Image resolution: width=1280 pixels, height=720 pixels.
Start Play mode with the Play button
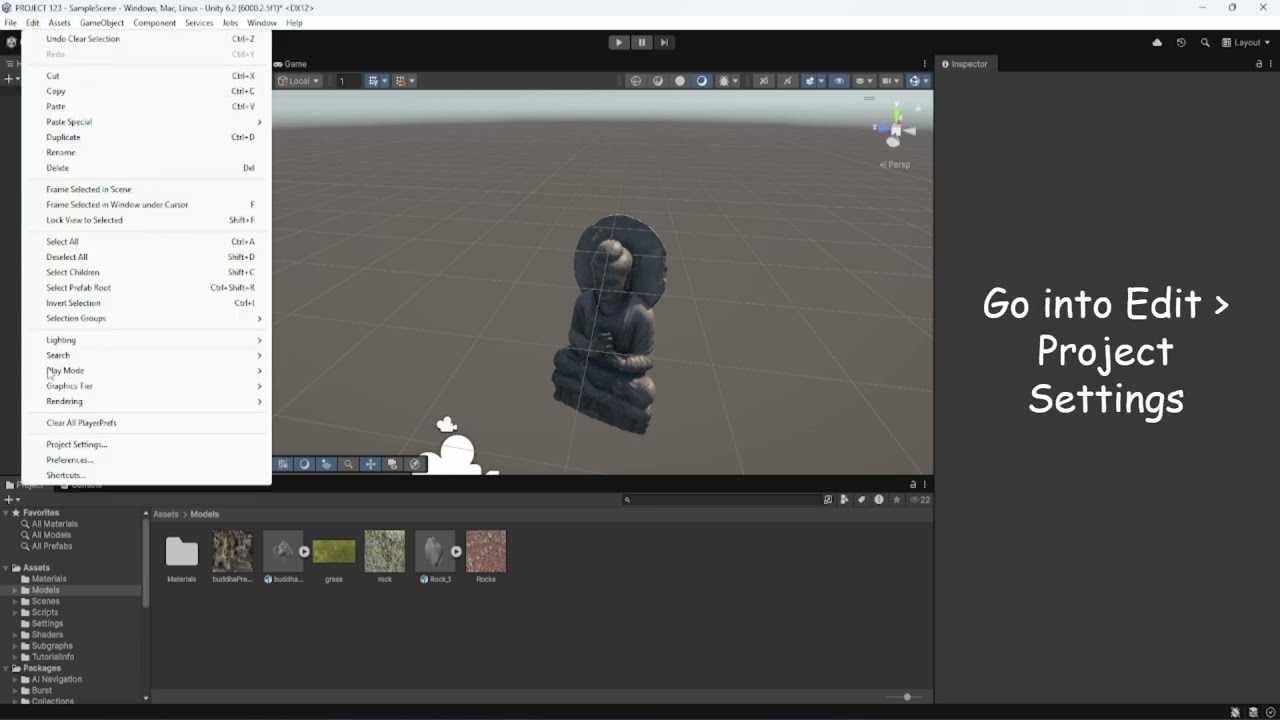coord(619,42)
